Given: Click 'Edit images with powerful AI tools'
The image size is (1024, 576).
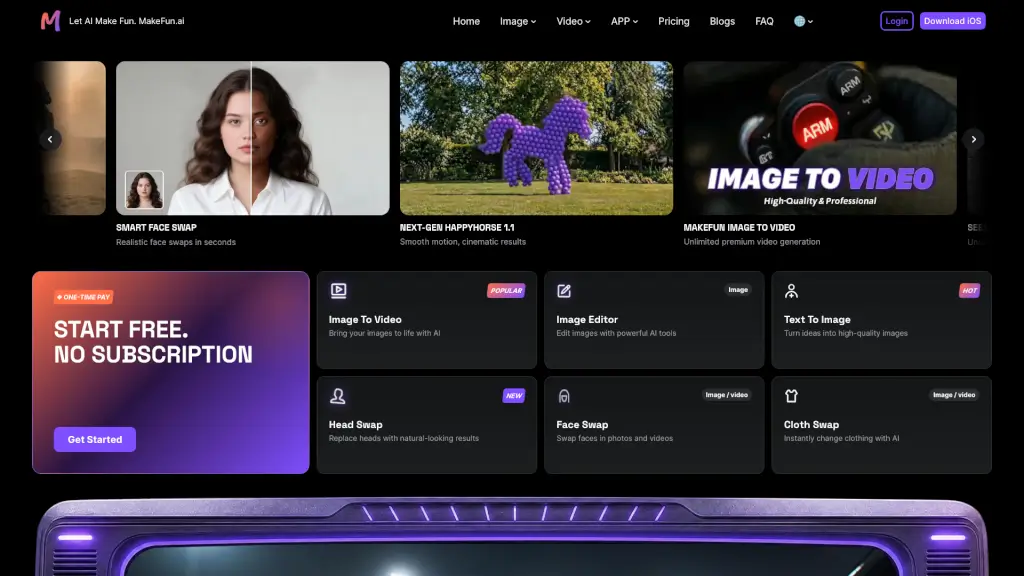Looking at the screenshot, I should [x=616, y=333].
